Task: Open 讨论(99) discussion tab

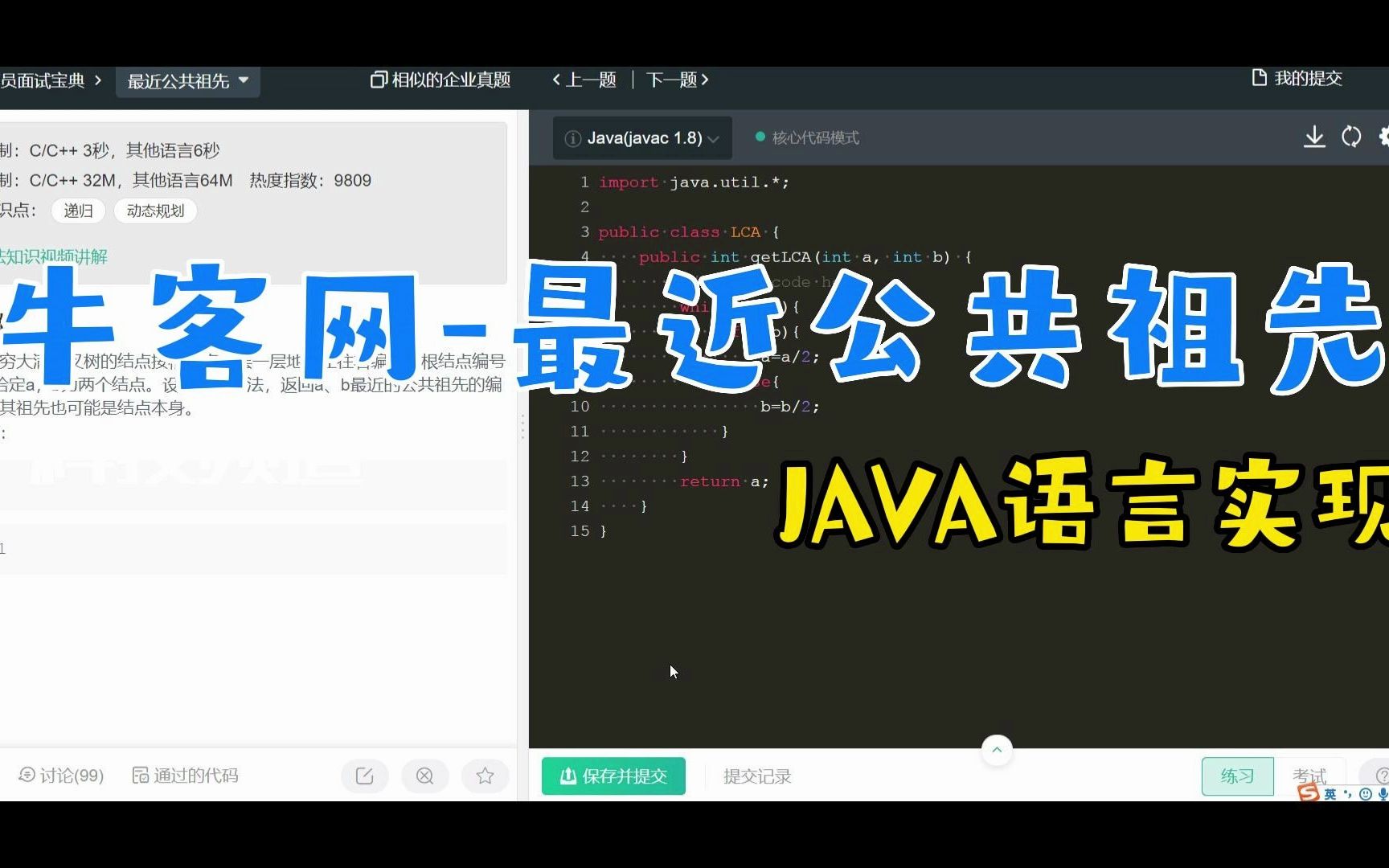Action: 61,776
